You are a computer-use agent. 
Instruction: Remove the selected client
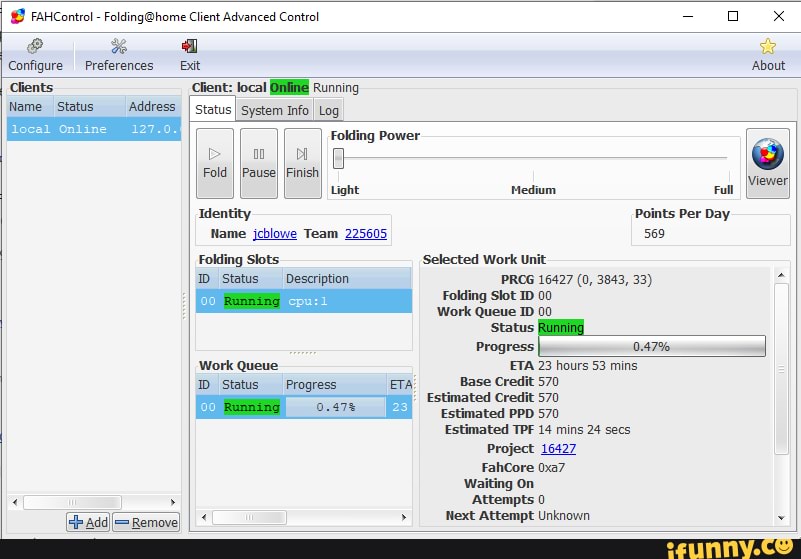(x=146, y=522)
